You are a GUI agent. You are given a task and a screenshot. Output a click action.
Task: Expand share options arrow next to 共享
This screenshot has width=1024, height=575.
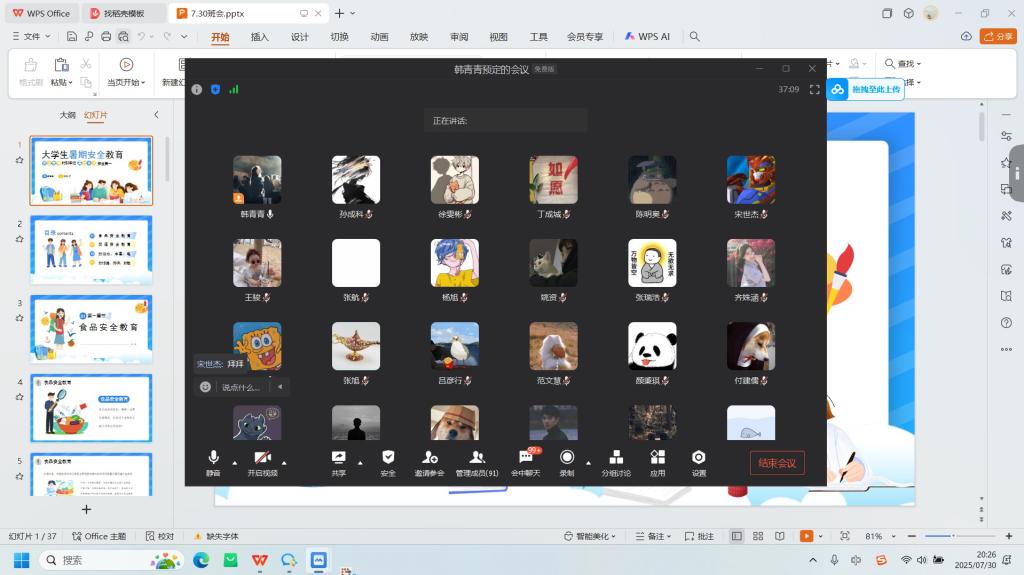360,463
